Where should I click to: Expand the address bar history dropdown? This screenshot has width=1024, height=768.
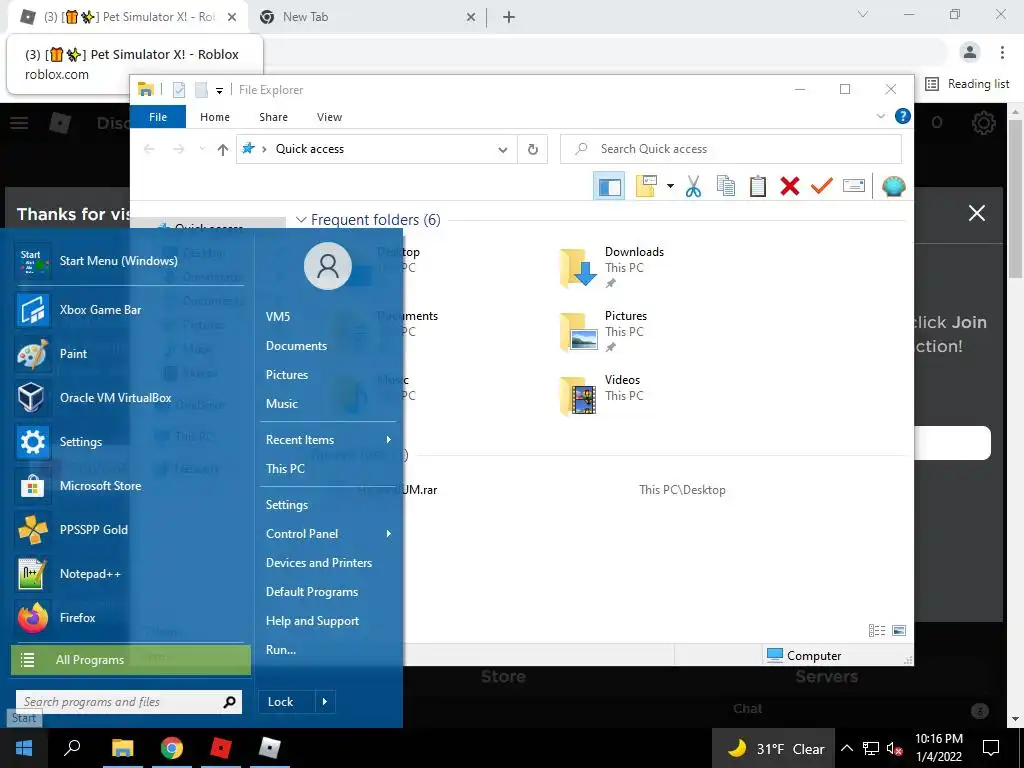[x=502, y=150]
